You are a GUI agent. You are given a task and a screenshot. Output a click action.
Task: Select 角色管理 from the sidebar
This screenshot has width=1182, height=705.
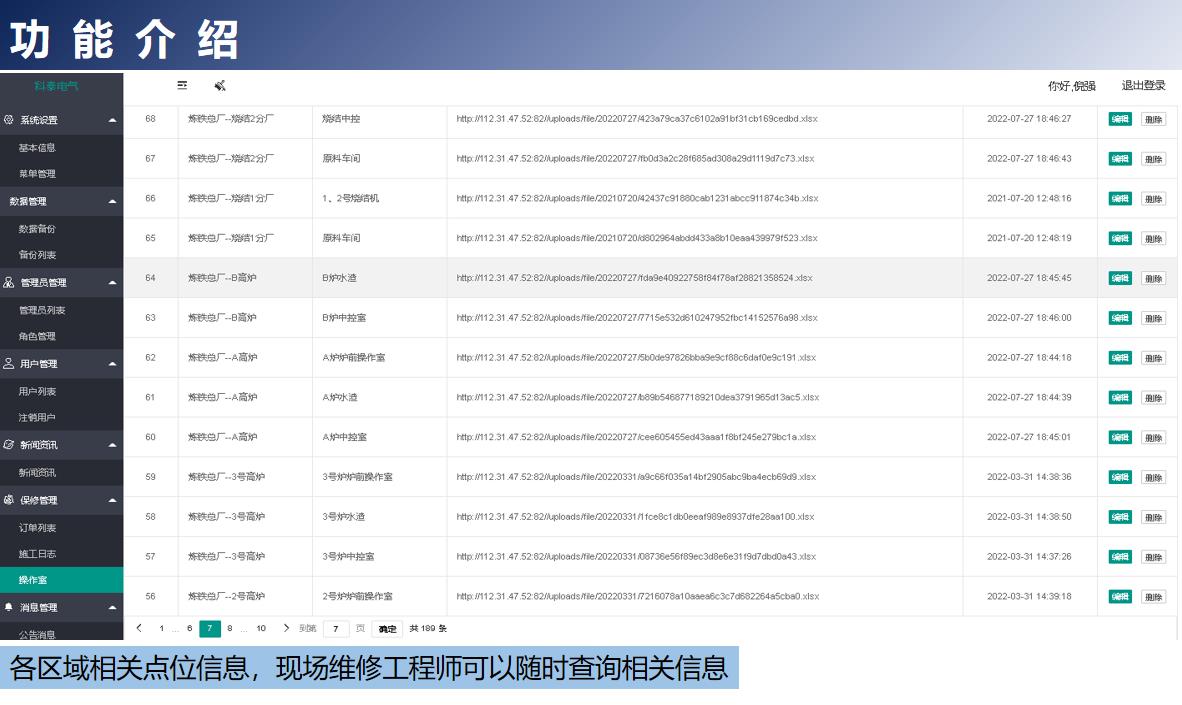point(37,337)
